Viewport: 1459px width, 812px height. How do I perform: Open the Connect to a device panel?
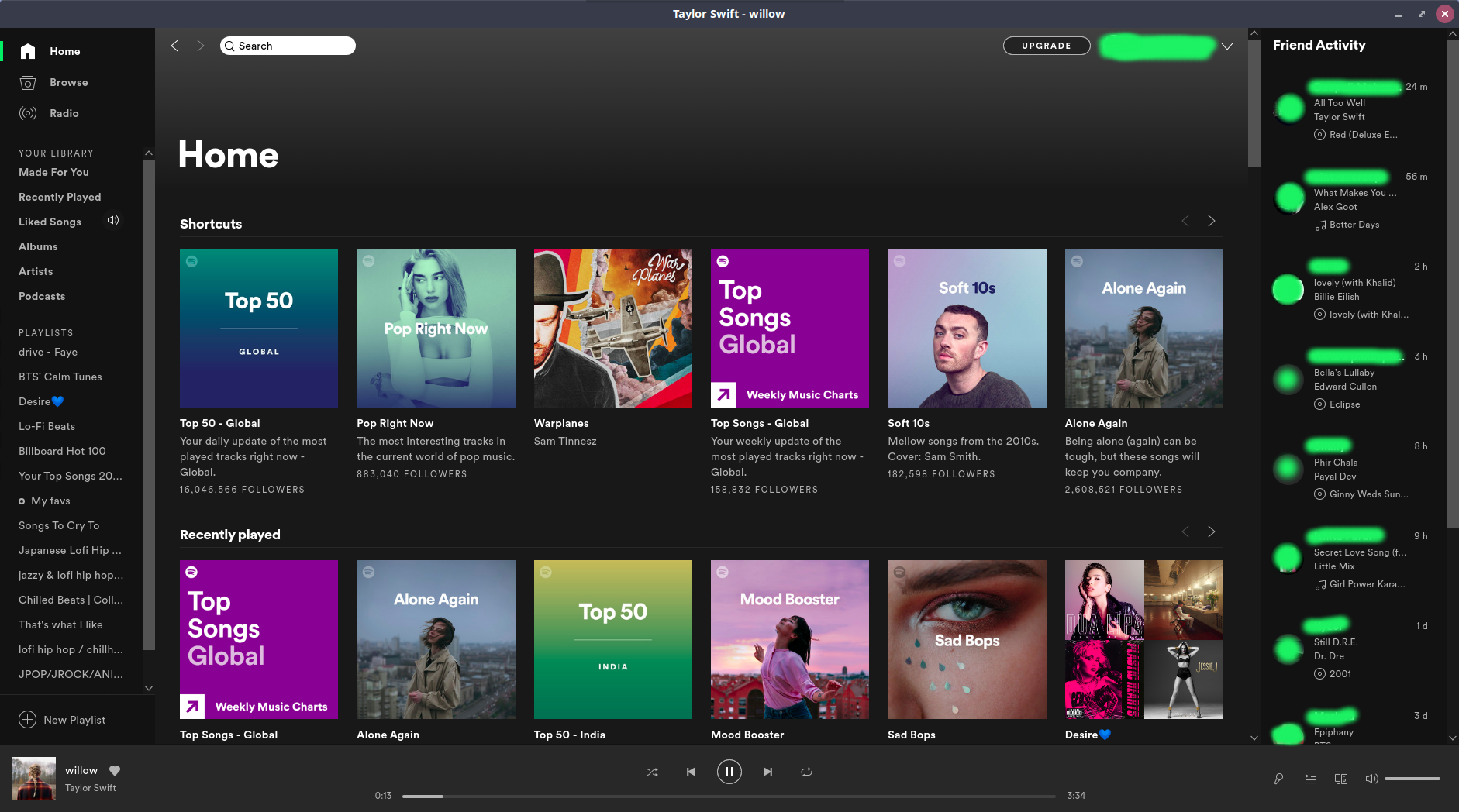pyautogui.click(x=1340, y=779)
